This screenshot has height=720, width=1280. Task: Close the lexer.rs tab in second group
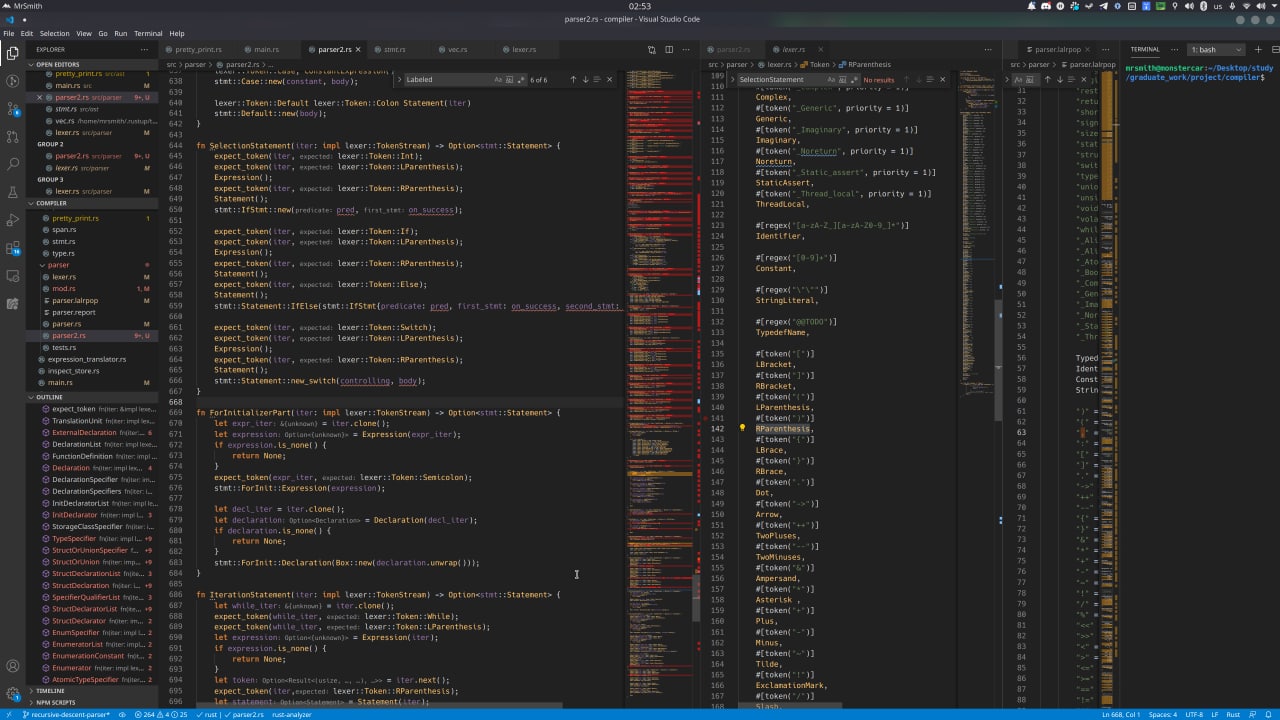(x=823, y=49)
